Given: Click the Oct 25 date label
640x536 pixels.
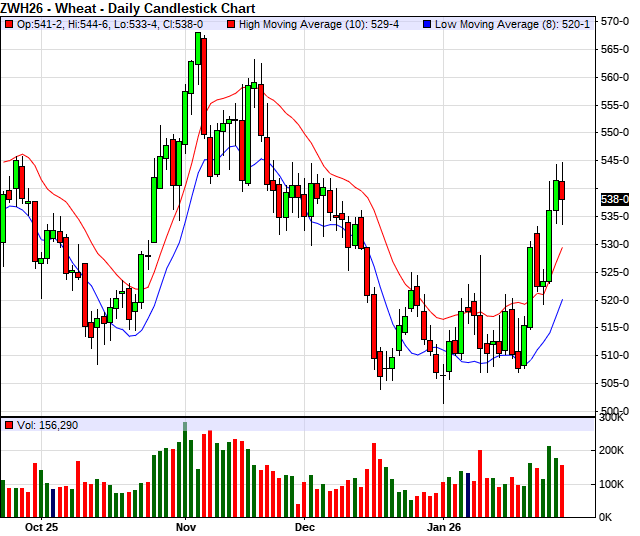Looking at the screenshot, I should point(42,526).
